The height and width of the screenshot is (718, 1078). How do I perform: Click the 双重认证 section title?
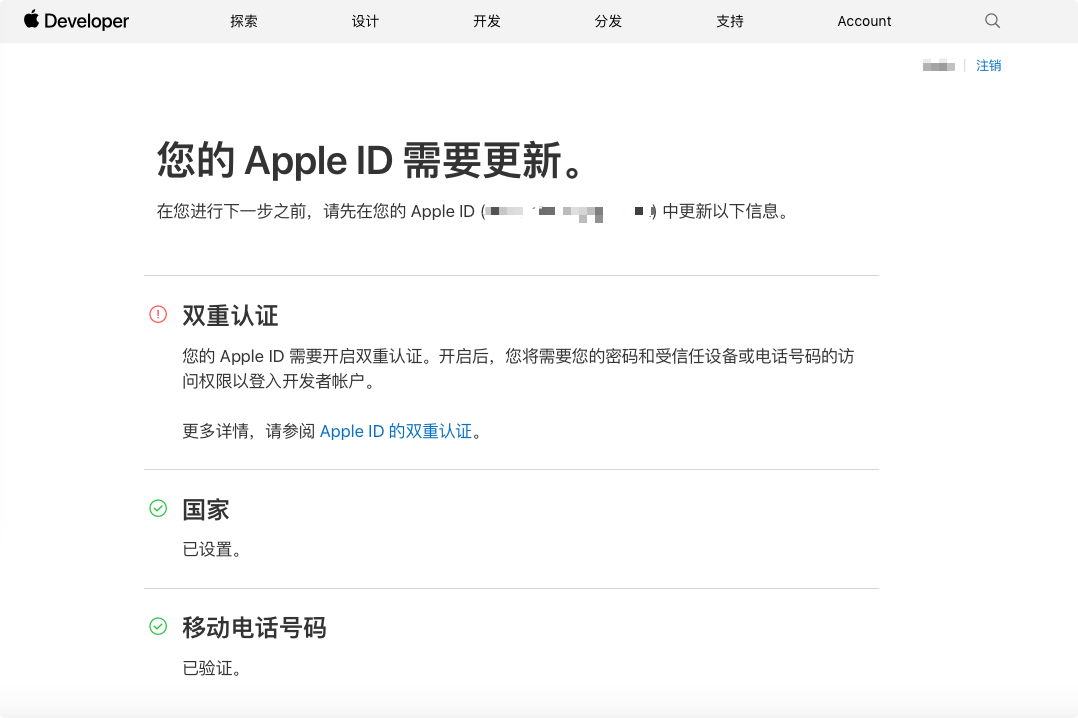point(230,316)
